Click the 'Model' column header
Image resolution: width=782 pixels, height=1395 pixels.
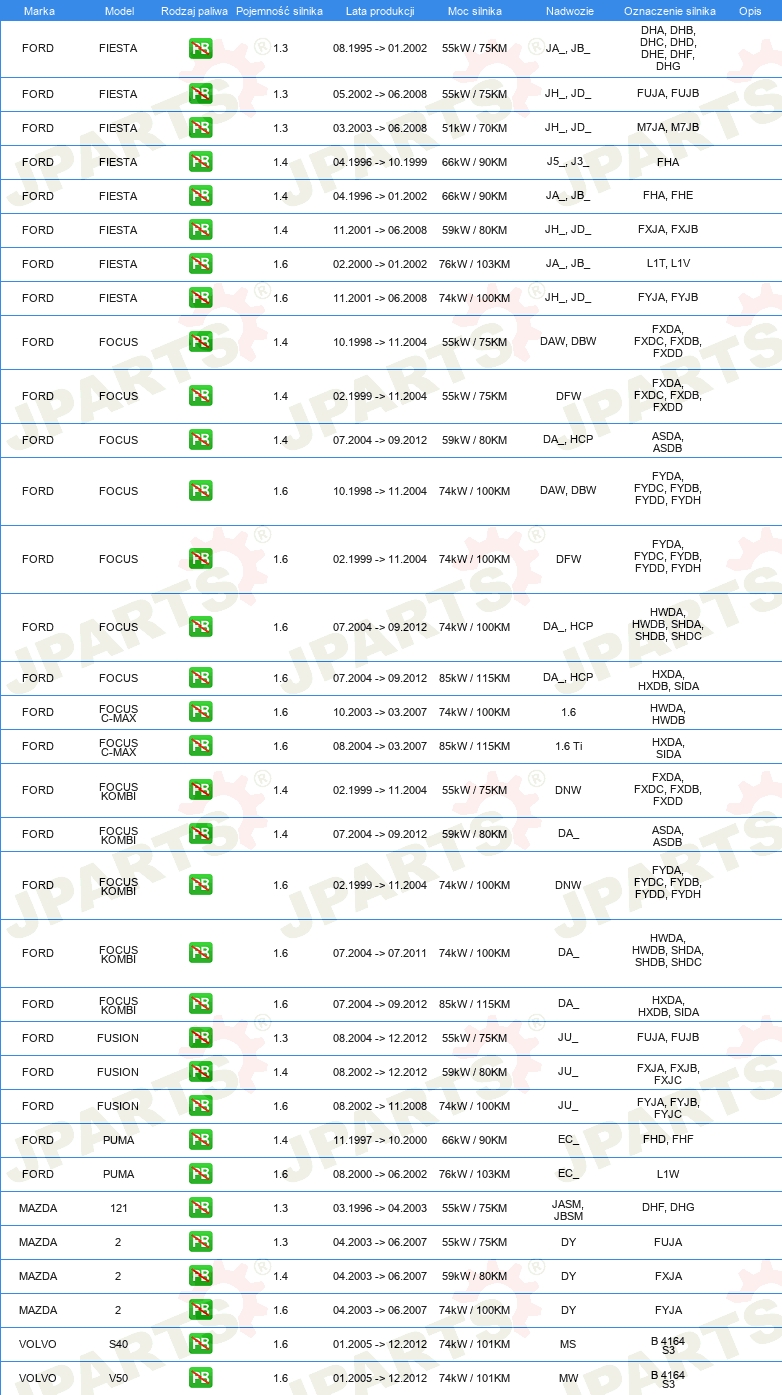point(119,10)
